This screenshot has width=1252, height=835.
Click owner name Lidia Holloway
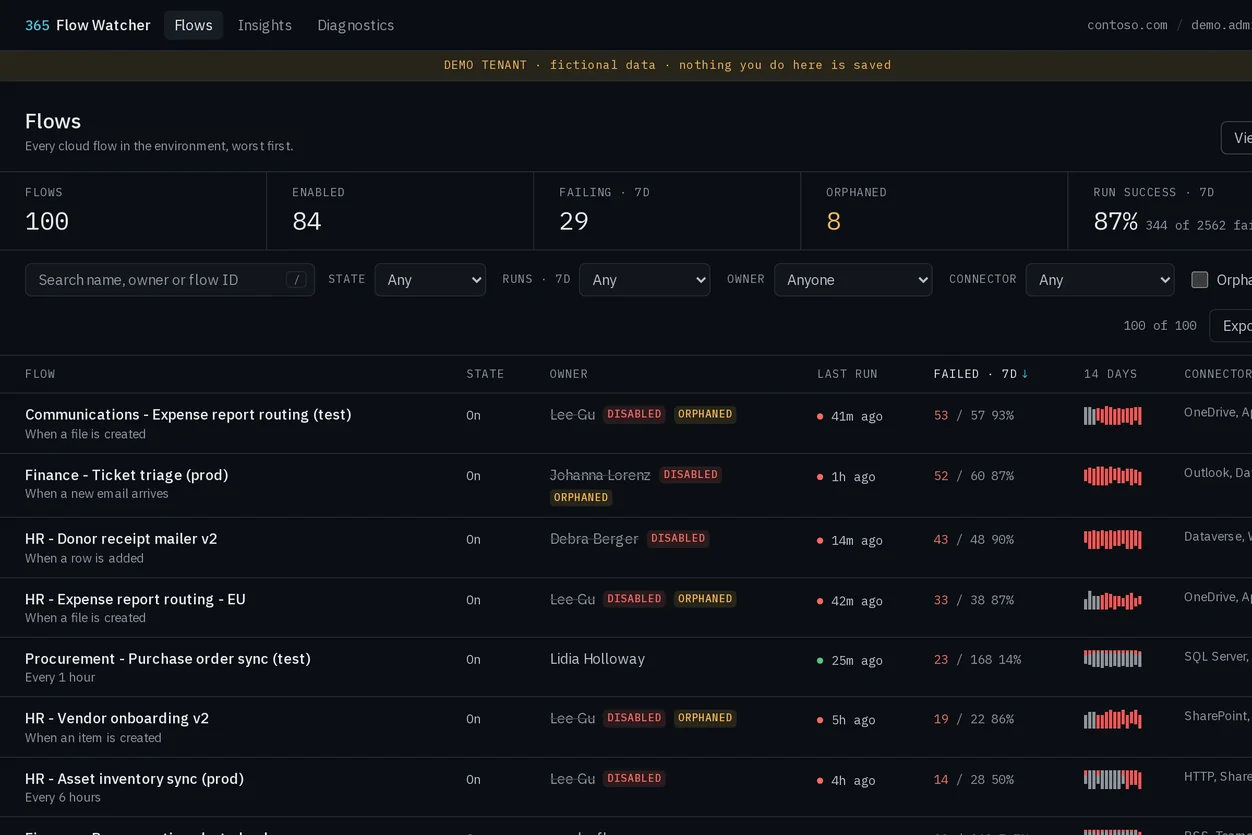[597, 659]
